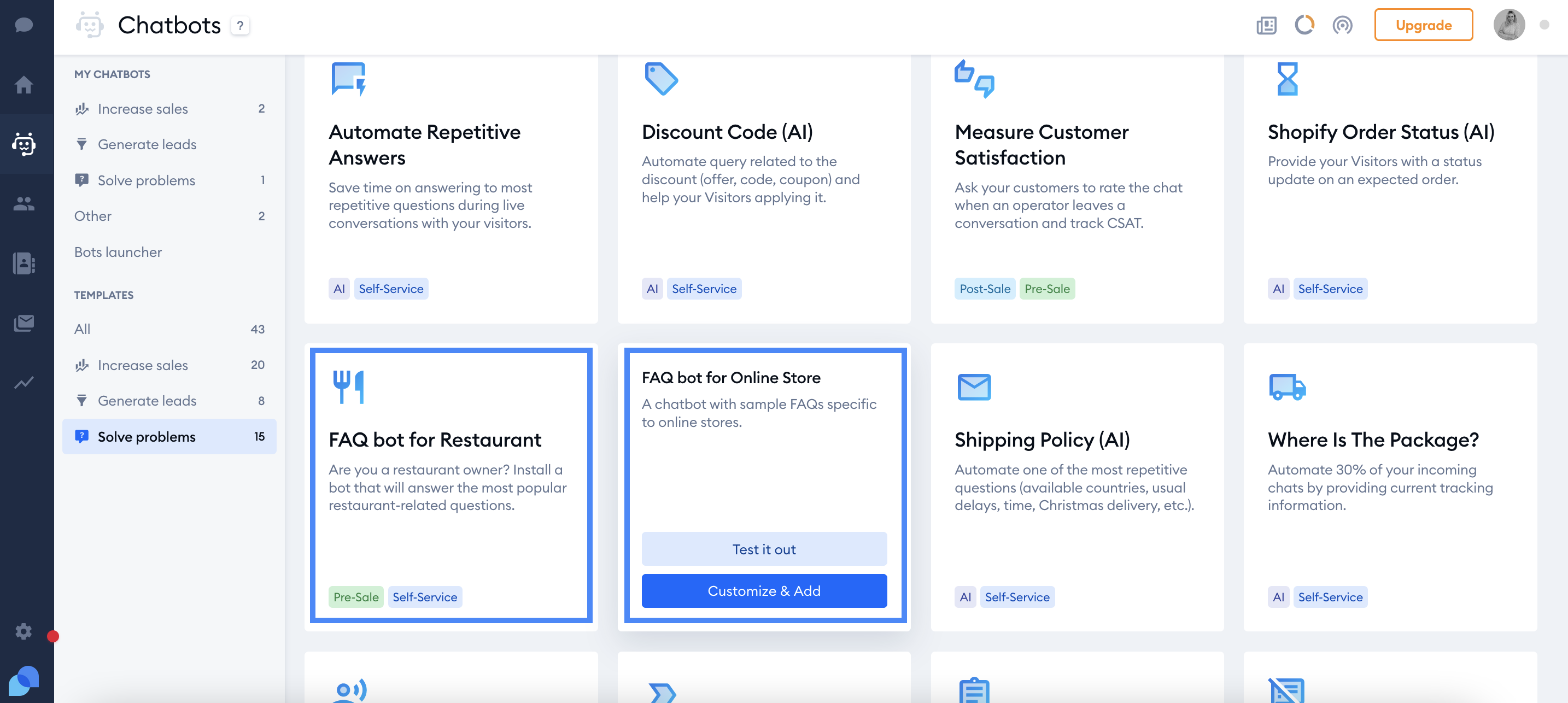This screenshot has height=703, width=1568.
Task: Open Where Is The Package? template title
Action: 1373,440
